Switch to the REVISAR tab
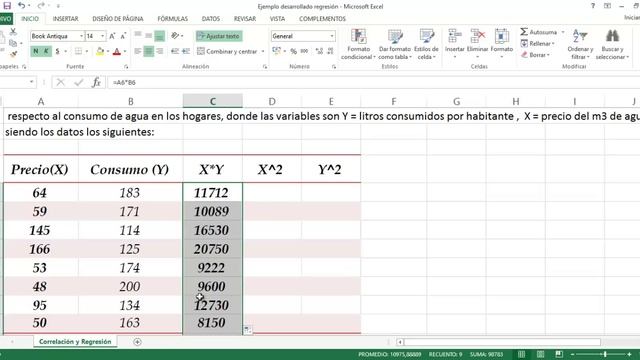Viewport: 640px width, 360px height. pyautogui.click(x=244, y=19)
